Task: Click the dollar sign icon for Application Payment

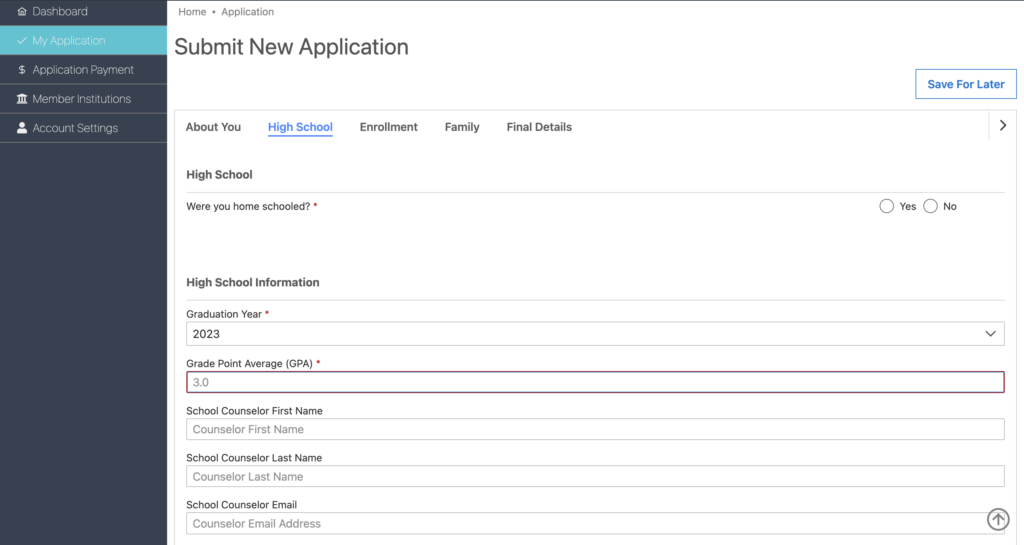Action: coord(22,70)
